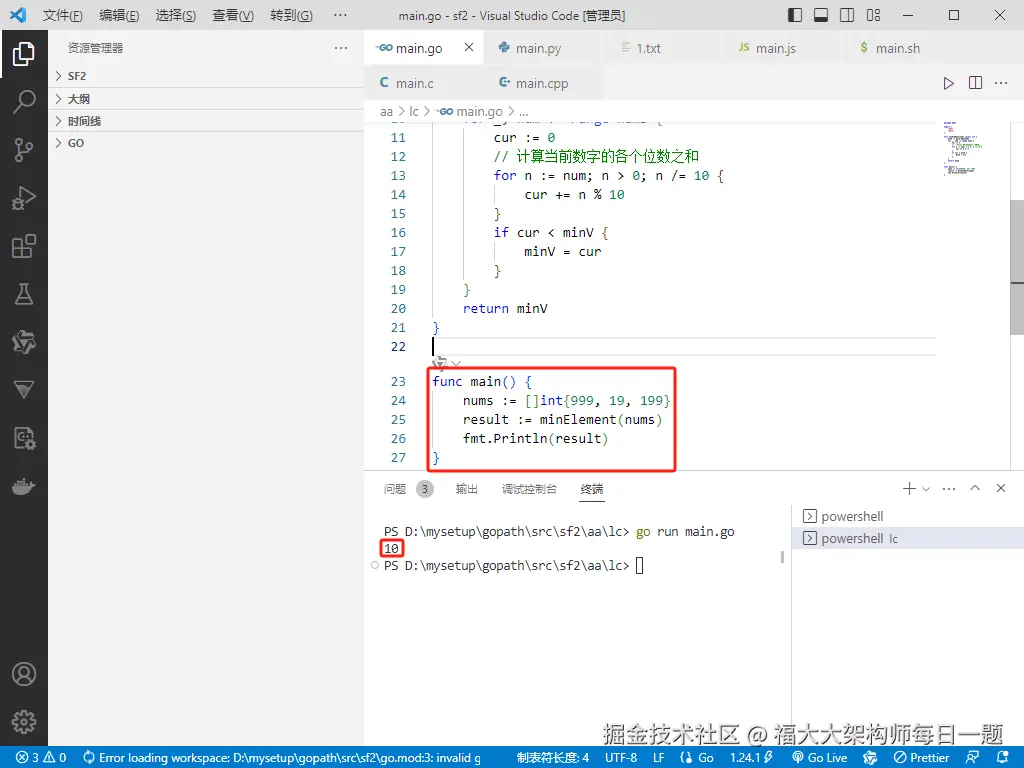Image resolution: width=1024 pixels, height=768 pixels.
Task: Toggle the bottom panel layout icon
Action: coord(821,15)
